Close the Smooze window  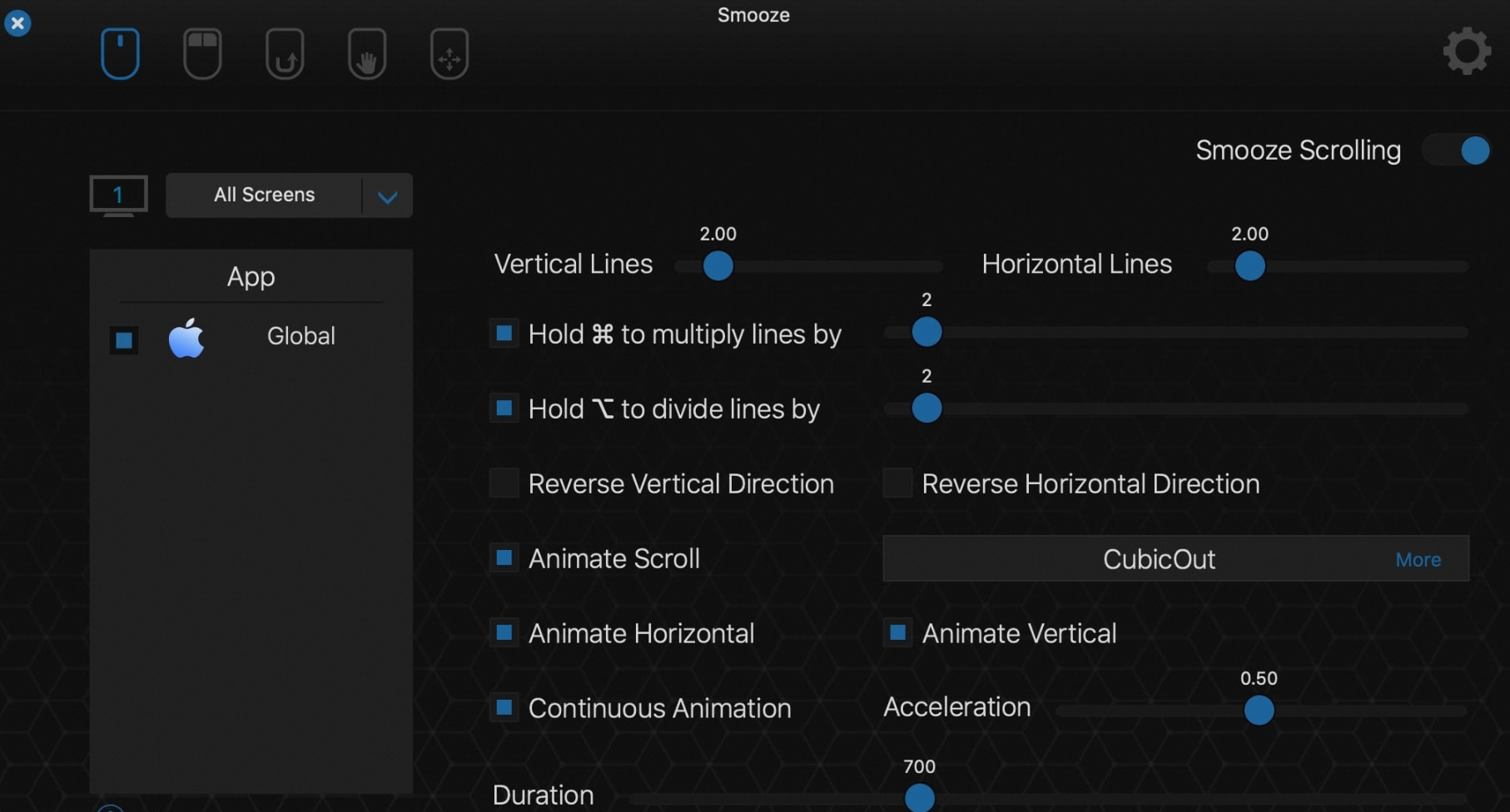(17, 22)
